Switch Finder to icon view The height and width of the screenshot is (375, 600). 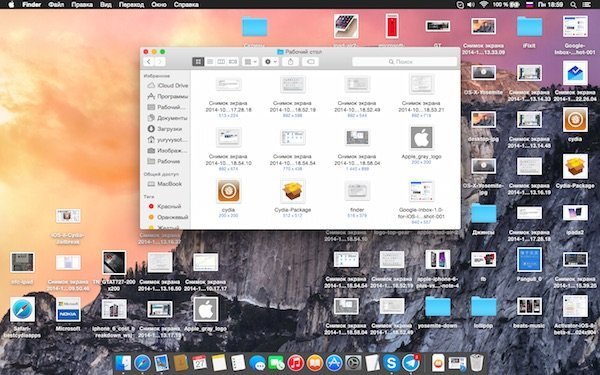pyautogui.click(x=198, y=62)
